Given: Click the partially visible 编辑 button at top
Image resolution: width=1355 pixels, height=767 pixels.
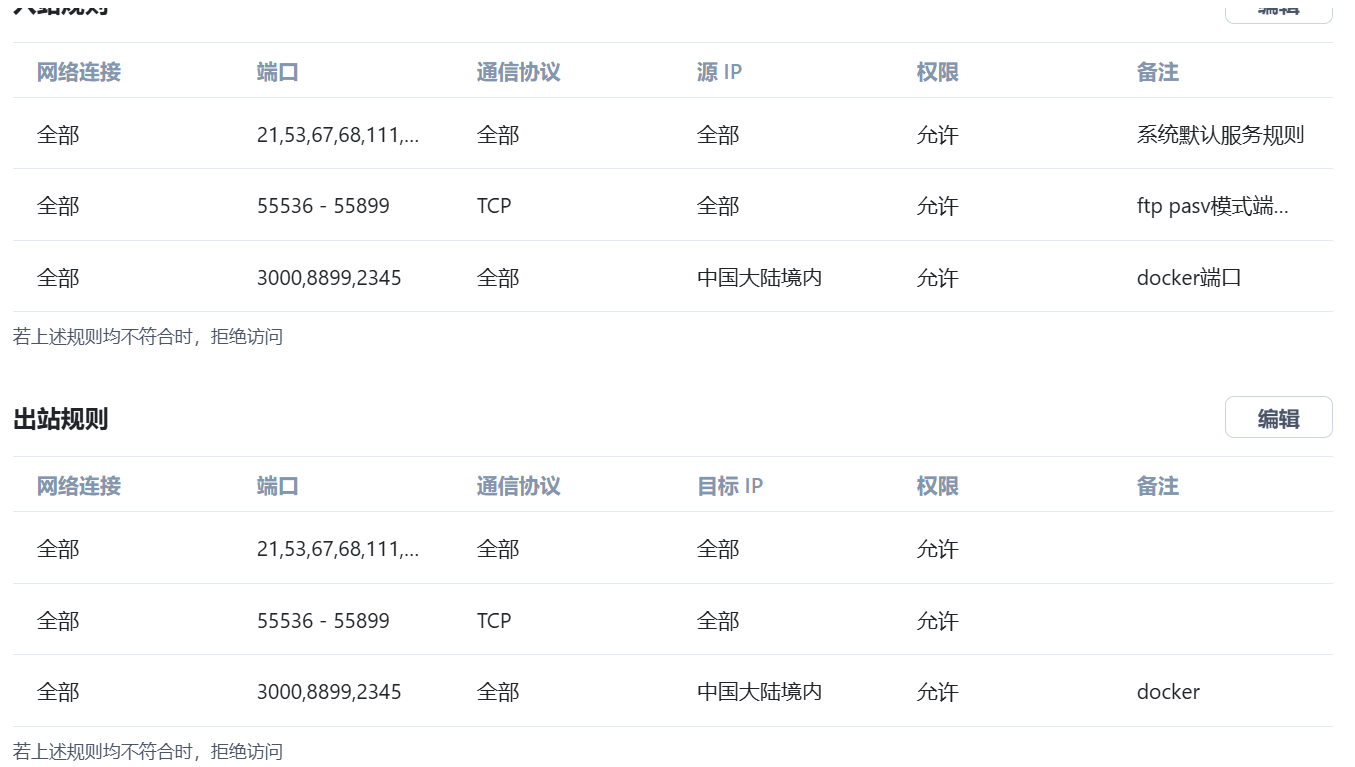Looking at the screenshot, I should pyautogui.click(x=1278, y=10).
